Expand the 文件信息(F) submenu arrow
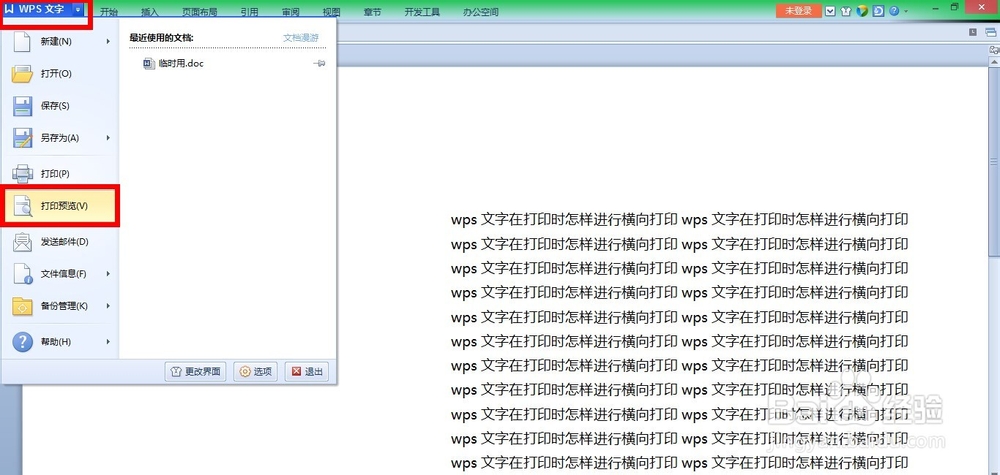This screenshot has width=1000, height=475. (108, 274)
